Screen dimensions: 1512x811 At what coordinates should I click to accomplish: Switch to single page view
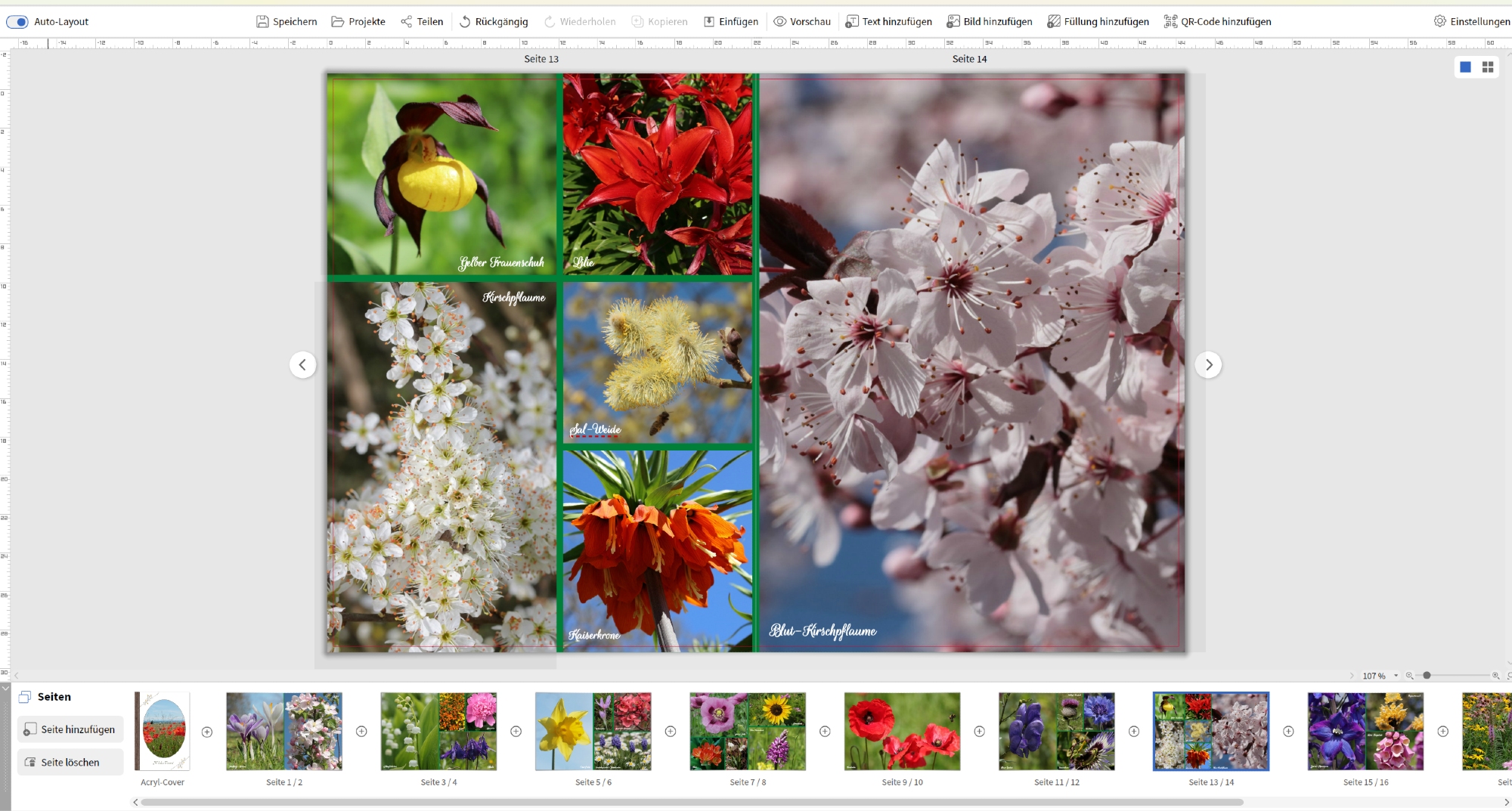pos(1465,67)
